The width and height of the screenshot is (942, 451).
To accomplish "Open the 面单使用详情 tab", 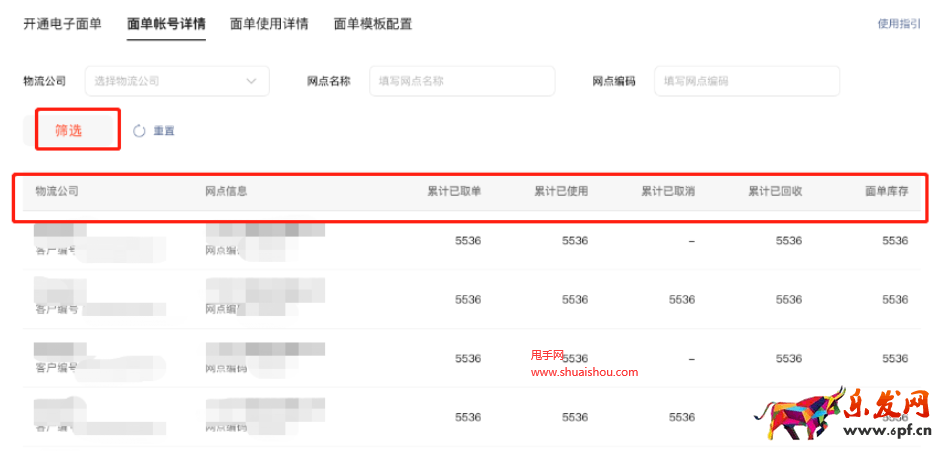I will (269, 24).
